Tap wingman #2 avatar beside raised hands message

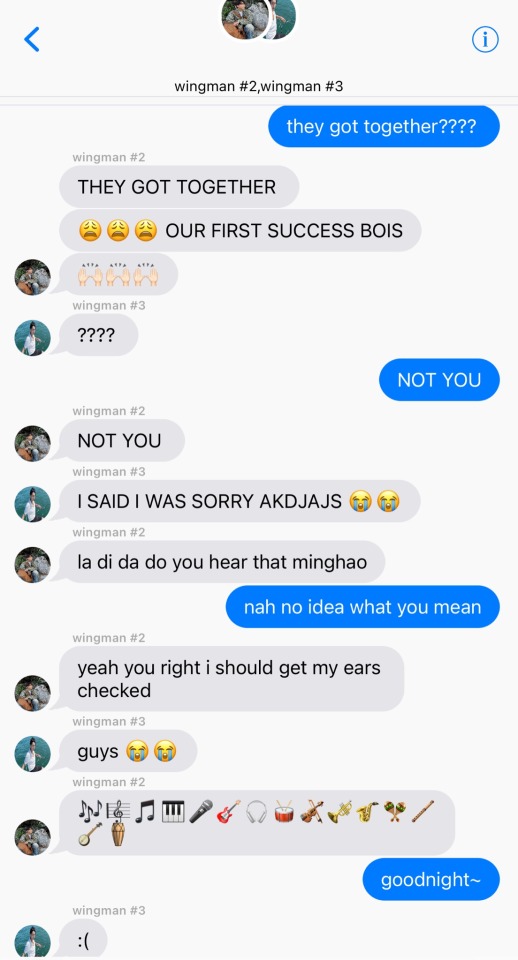pyautogui.click(x=32, y=277)
